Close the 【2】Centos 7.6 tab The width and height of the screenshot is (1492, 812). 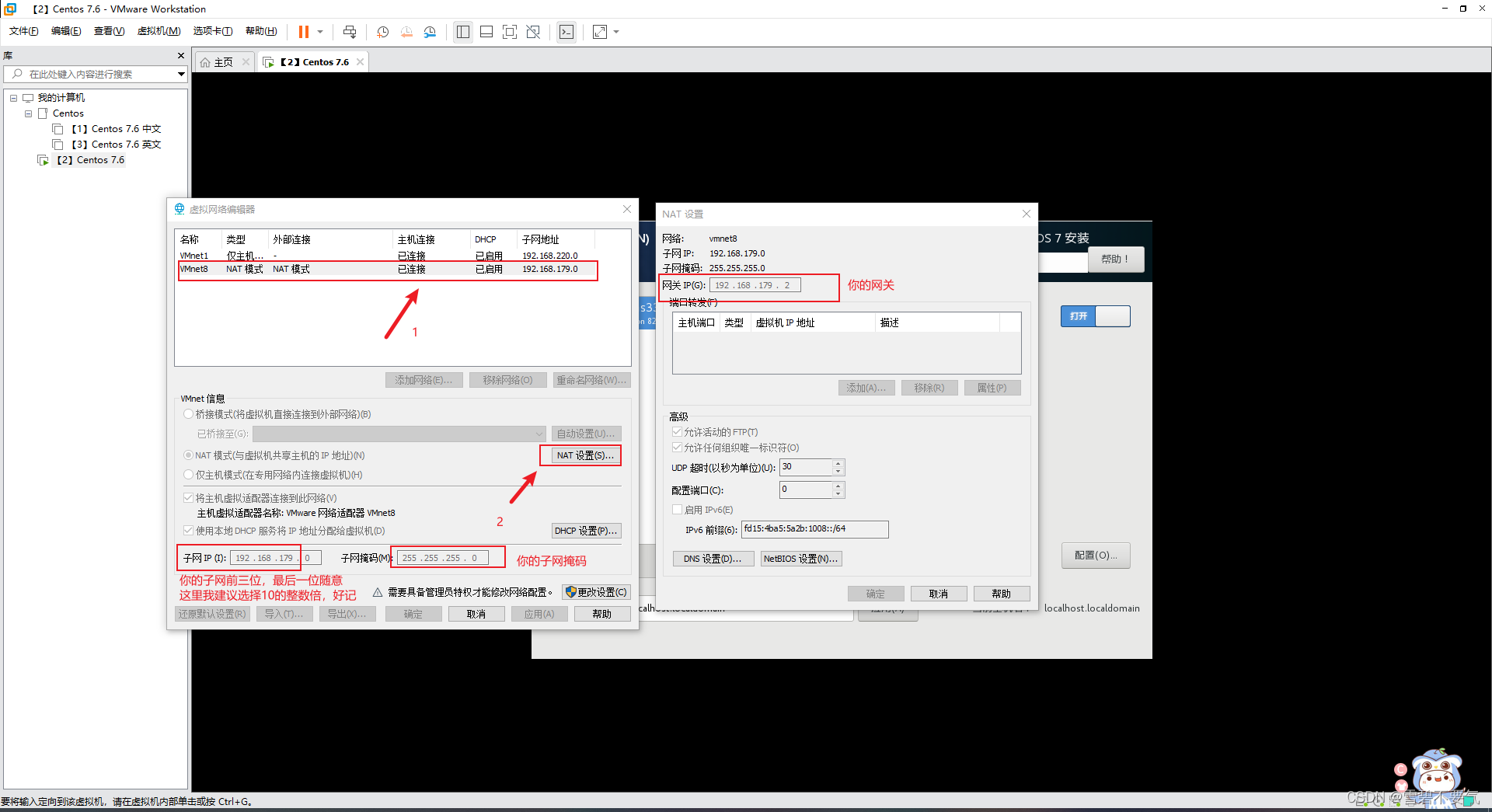click(x=360, y=62)
